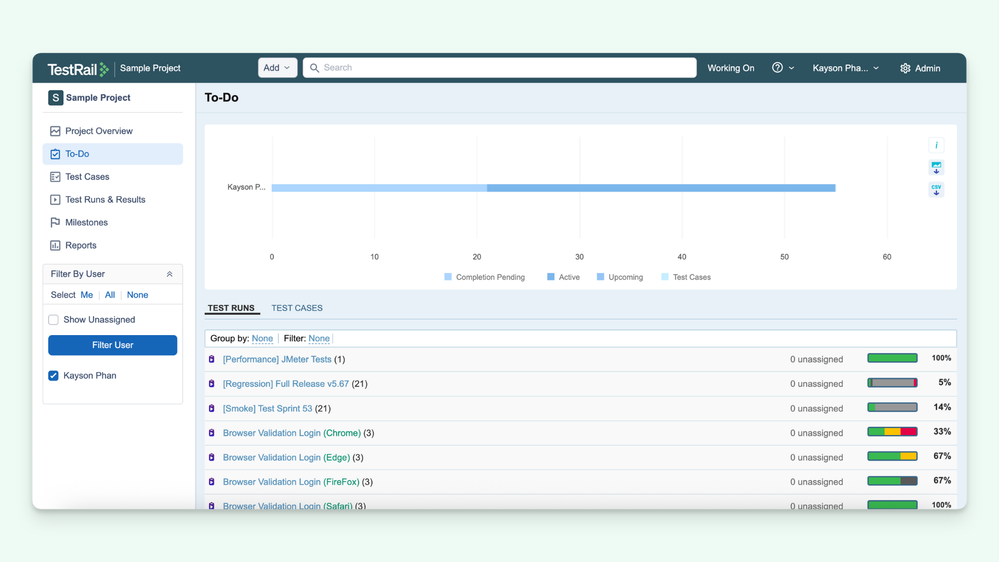Click the Reports bar chart icon
Viewport: 999px width, 562px height.
coord(55,245)
